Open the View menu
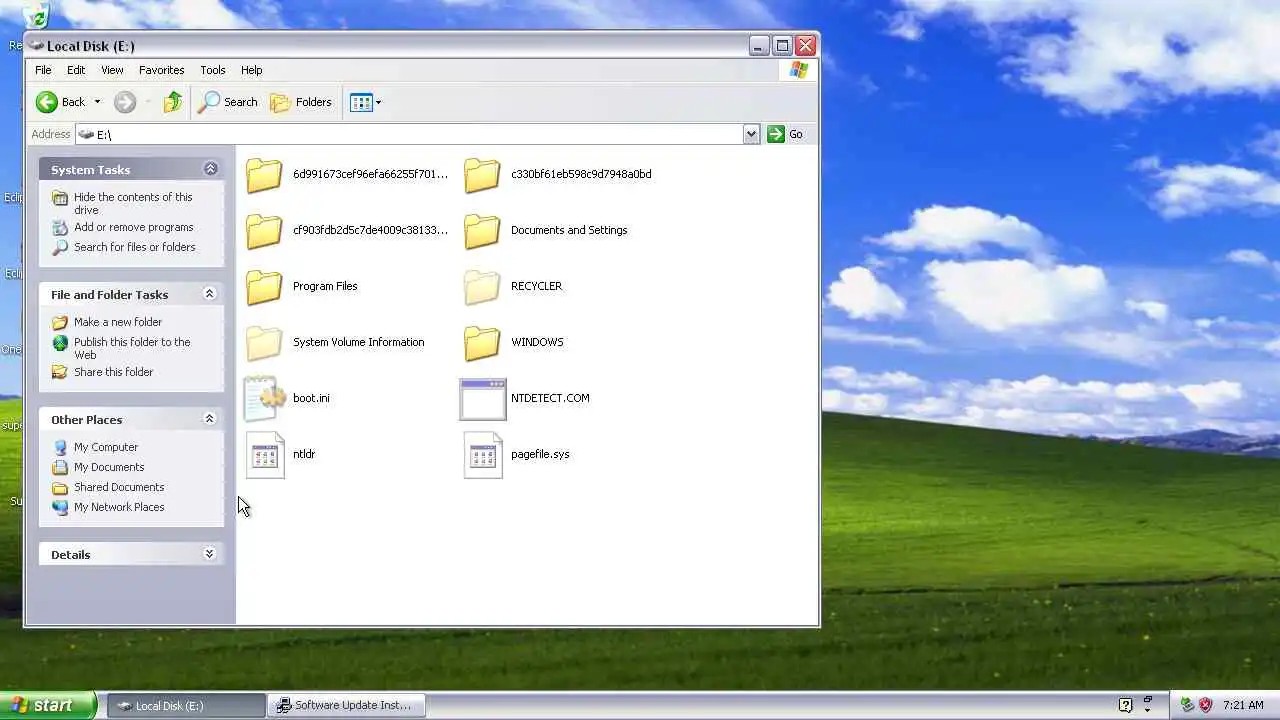The image size is (1280, 720). click(x=112, y=70)
